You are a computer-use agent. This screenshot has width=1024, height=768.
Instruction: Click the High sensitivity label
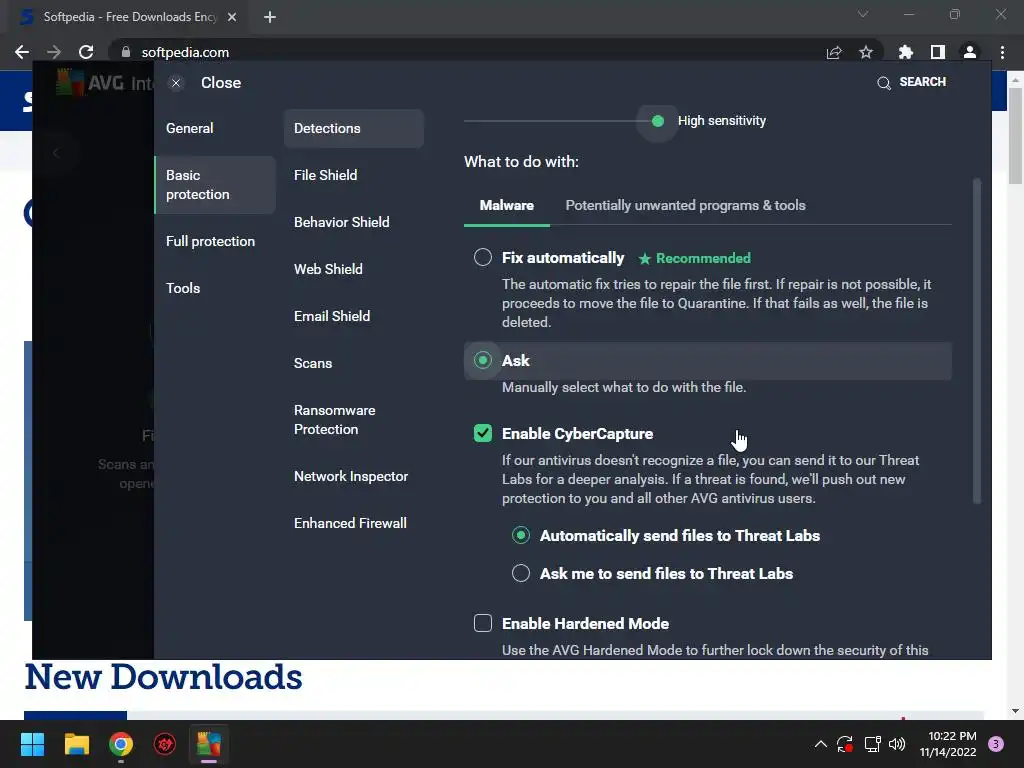pyautogui.click(x=722, y=121)
